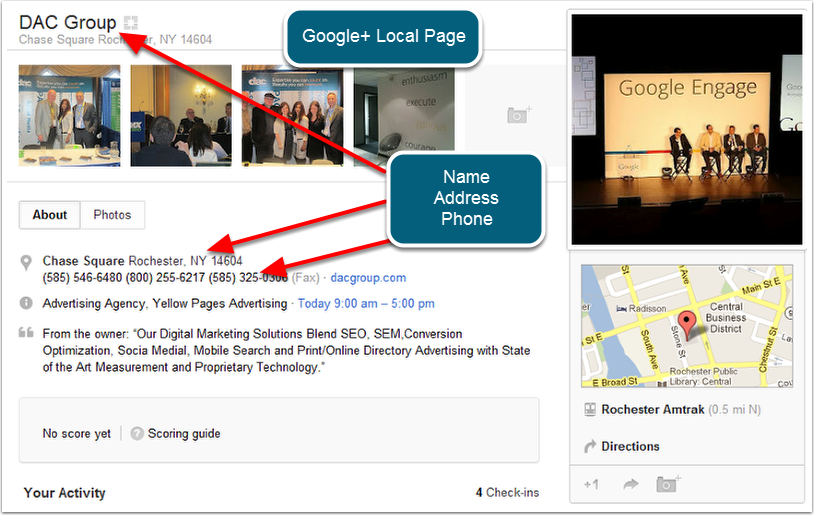Open second photo of conference room
The image size is (814, 515).
tap(181, 115)
